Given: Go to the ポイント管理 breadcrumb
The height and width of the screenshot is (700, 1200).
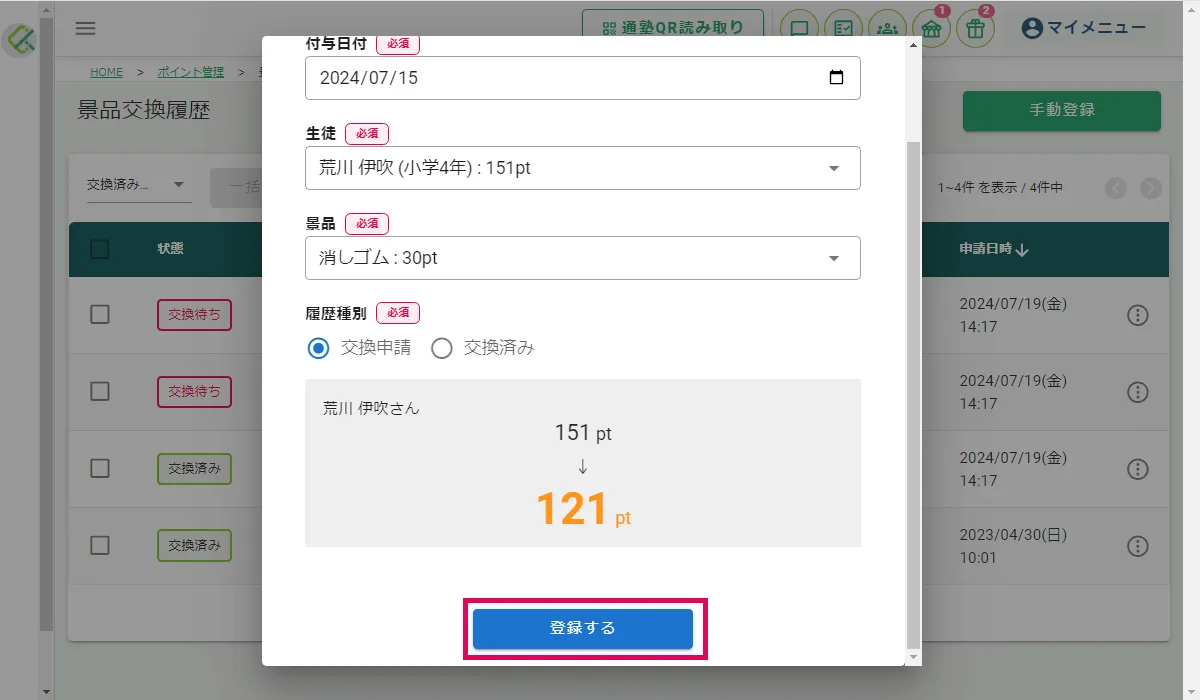Looking at the screenshot, I should point(191,72).
